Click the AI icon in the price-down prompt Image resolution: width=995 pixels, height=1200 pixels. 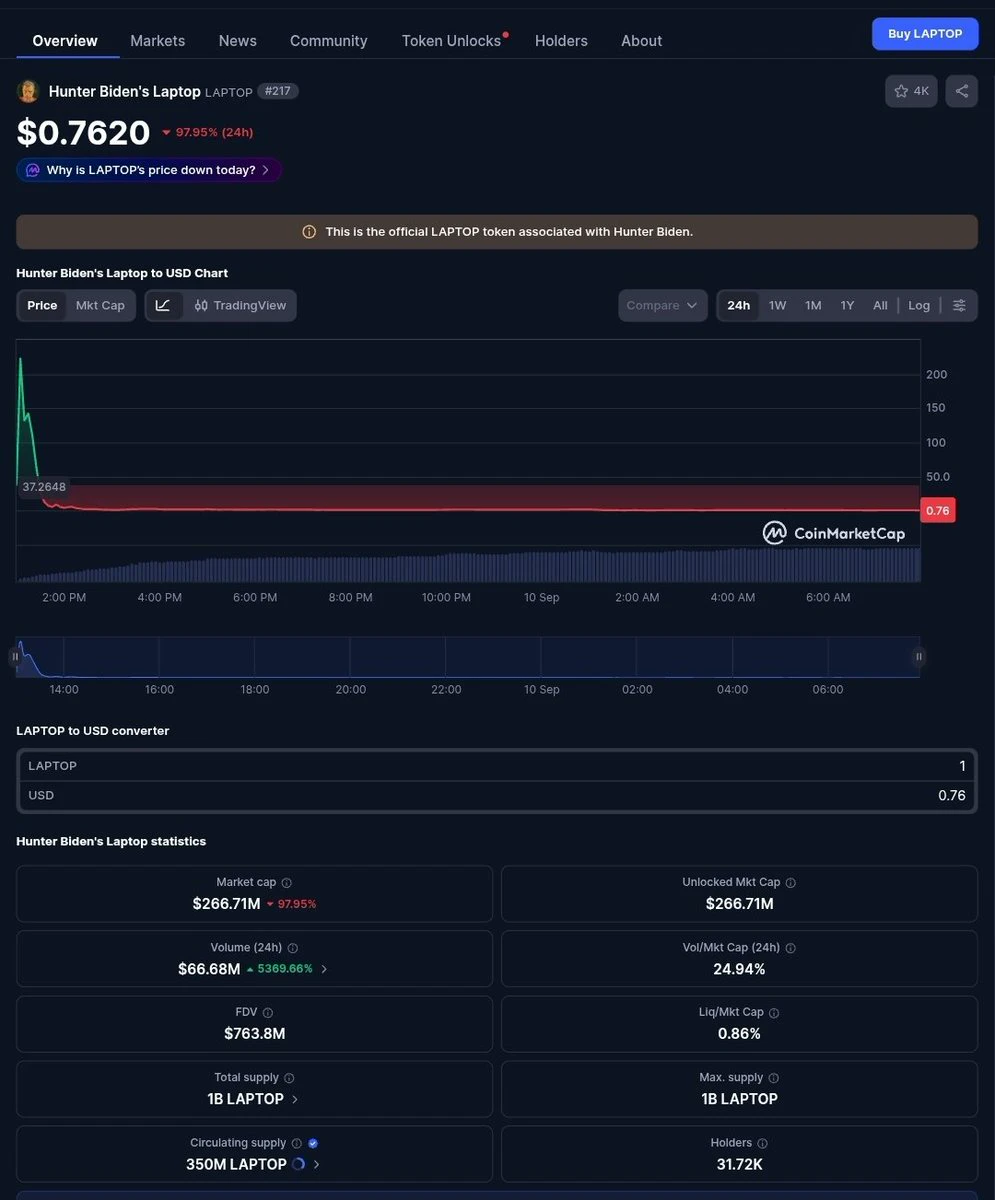[x=33, y=170]
